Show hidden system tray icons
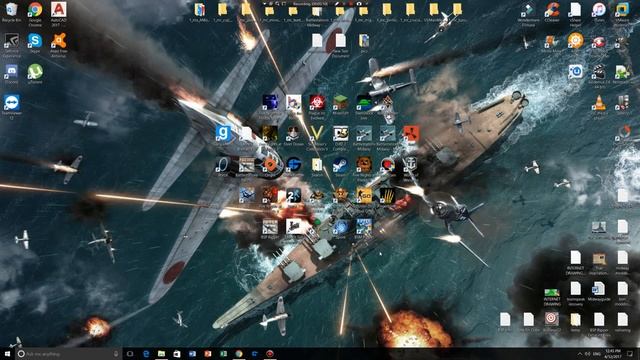 click(580, 353)
